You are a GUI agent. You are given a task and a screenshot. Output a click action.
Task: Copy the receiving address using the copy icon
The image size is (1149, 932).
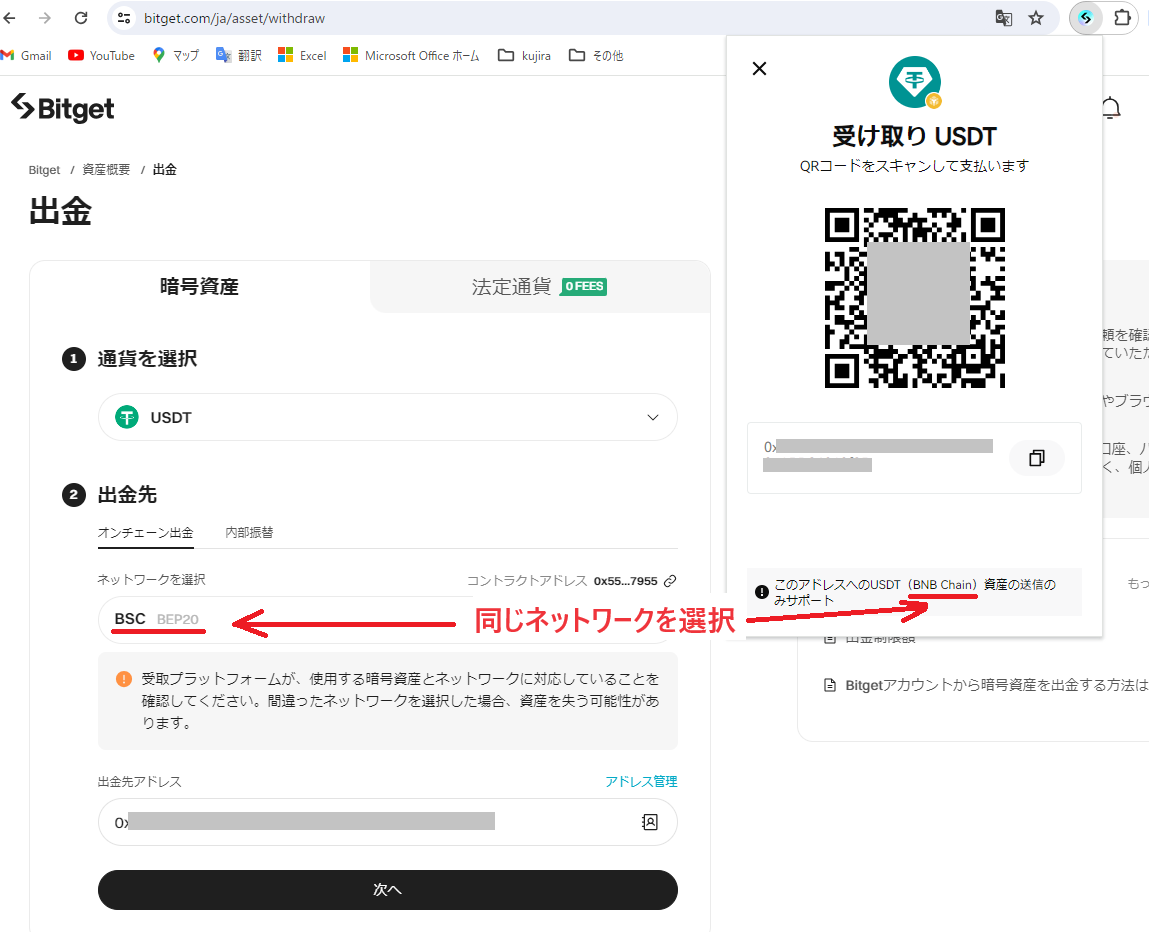1037,457
